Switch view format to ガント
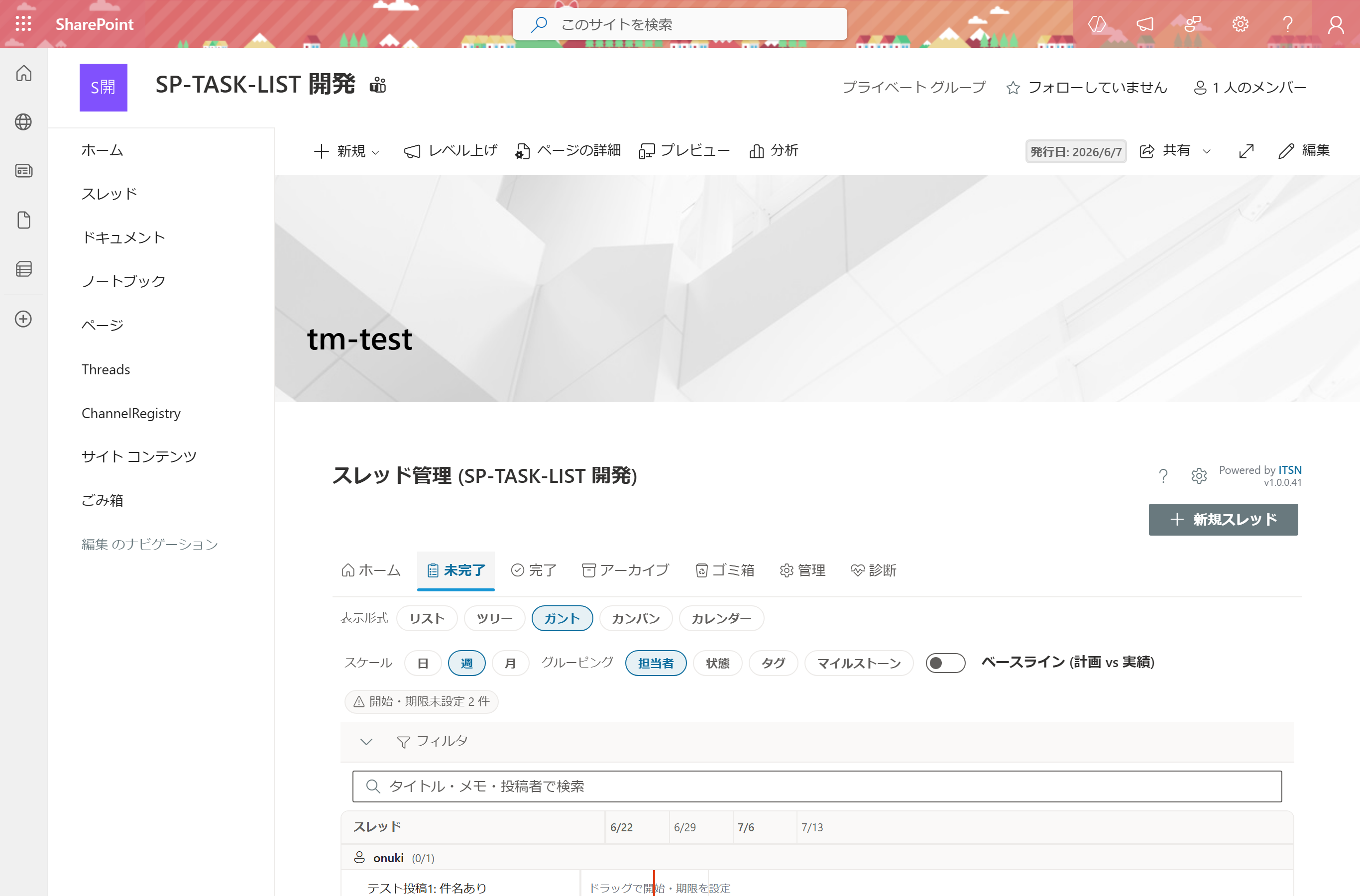The image size is (1360, 896). pos(562,618)
